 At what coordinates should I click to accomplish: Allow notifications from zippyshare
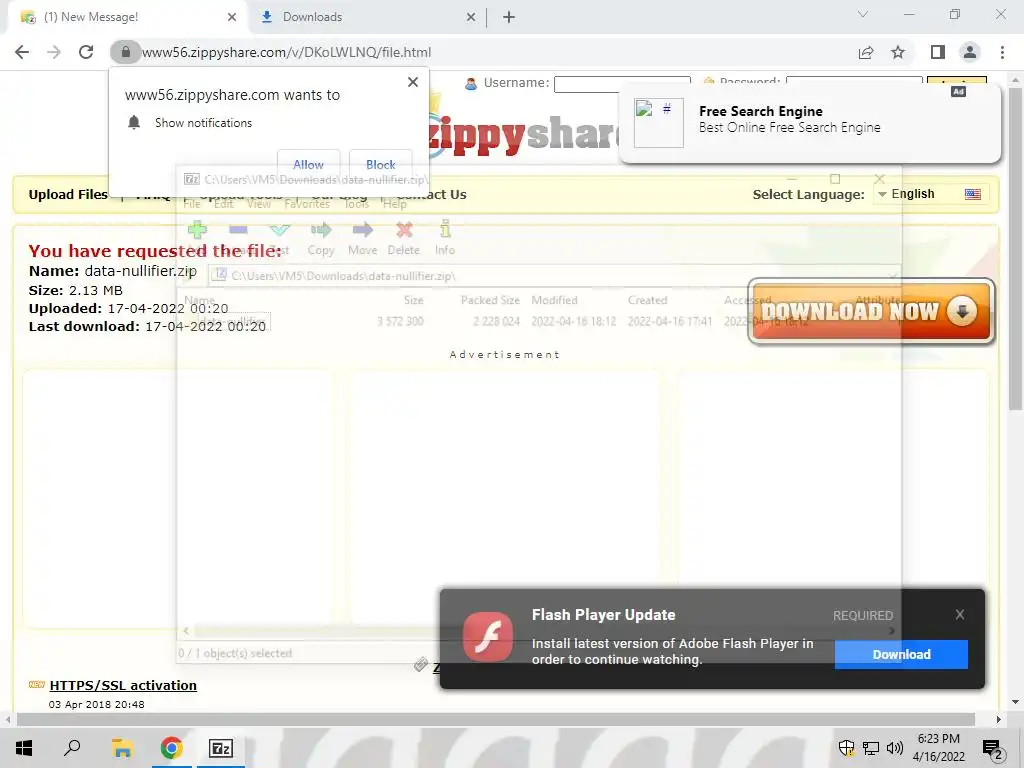pyautogui.click(x=308, y=165)
